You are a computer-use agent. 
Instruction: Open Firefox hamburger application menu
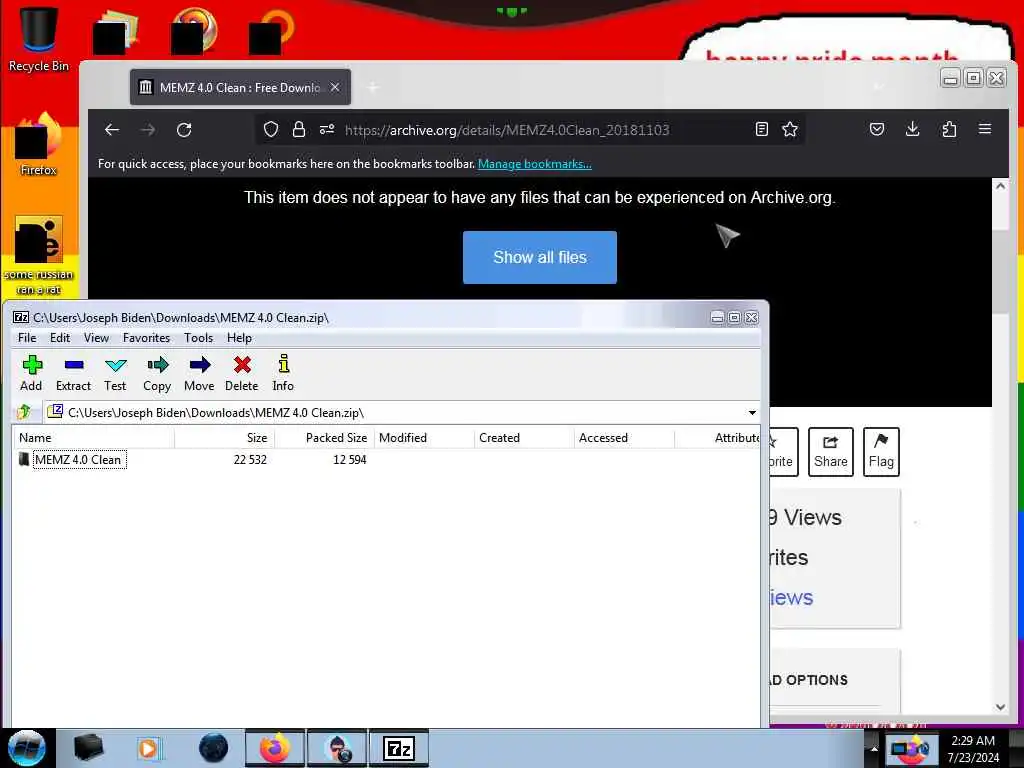click(x=985, y=129)
